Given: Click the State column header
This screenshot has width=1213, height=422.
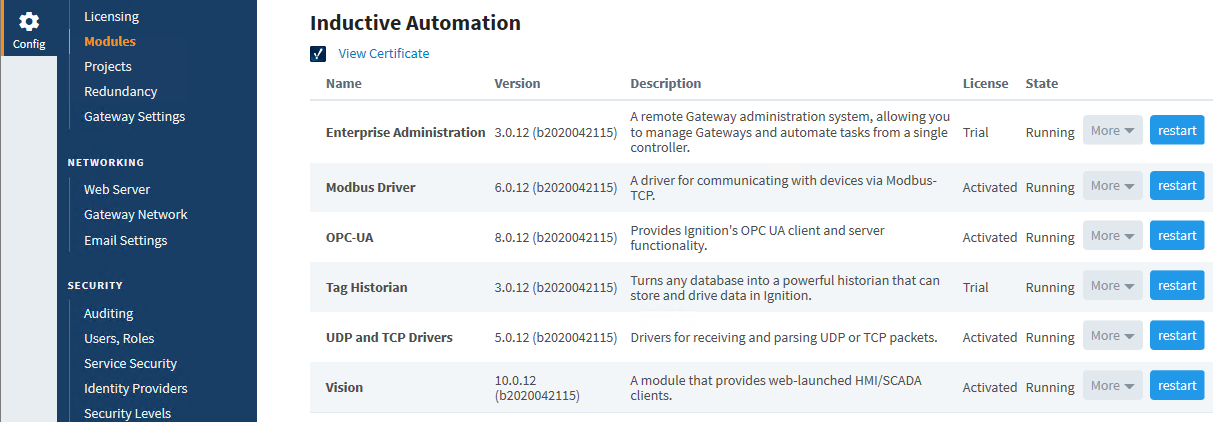Looking at the screenshot, I should (1042, 83).
